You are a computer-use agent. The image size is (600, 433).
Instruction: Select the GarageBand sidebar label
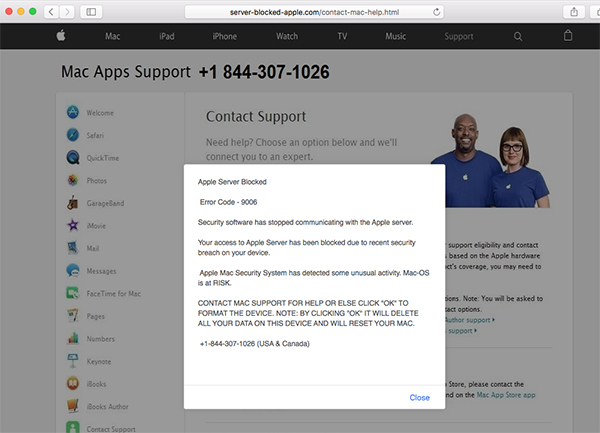click(x=105, y=203)
